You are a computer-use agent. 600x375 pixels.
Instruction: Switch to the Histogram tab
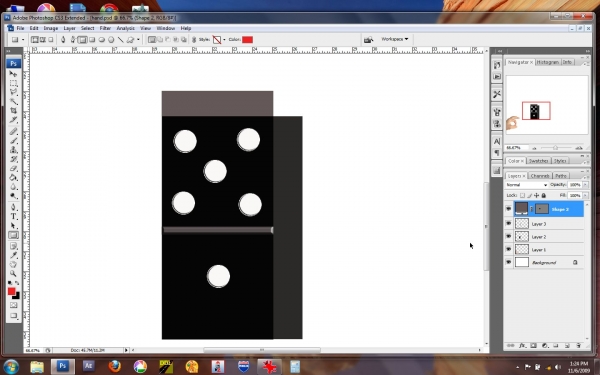(548, 62)
